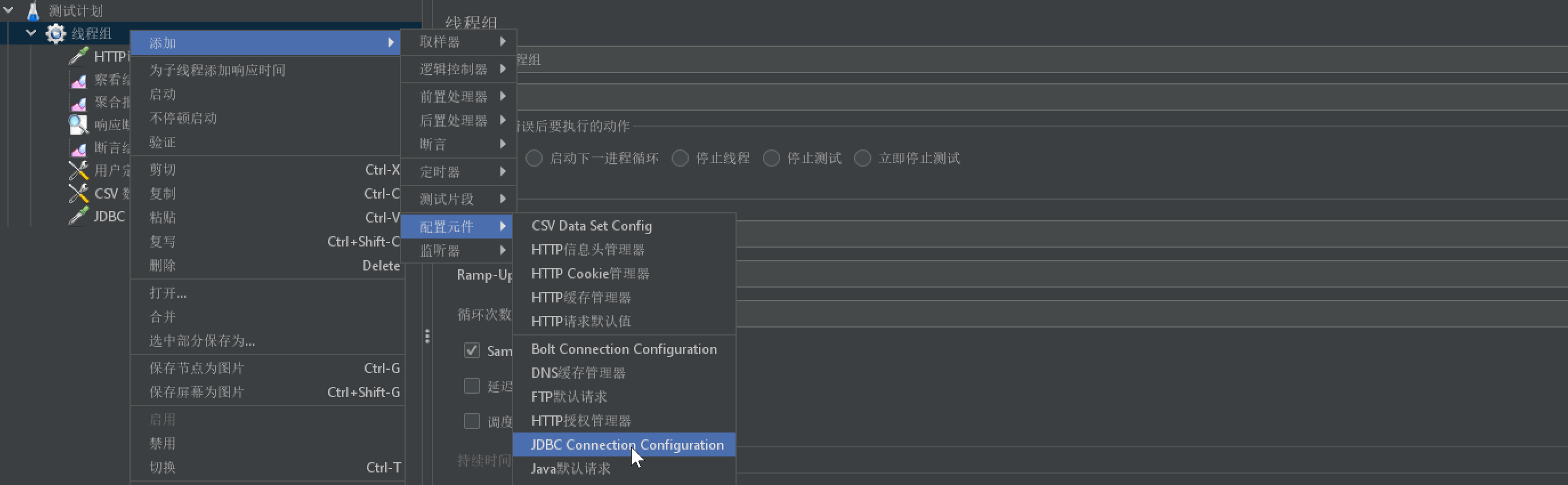Click the 聚合 report chart icon
The width and height of the screenshot is (1568, 485).
tap(79, 103)
